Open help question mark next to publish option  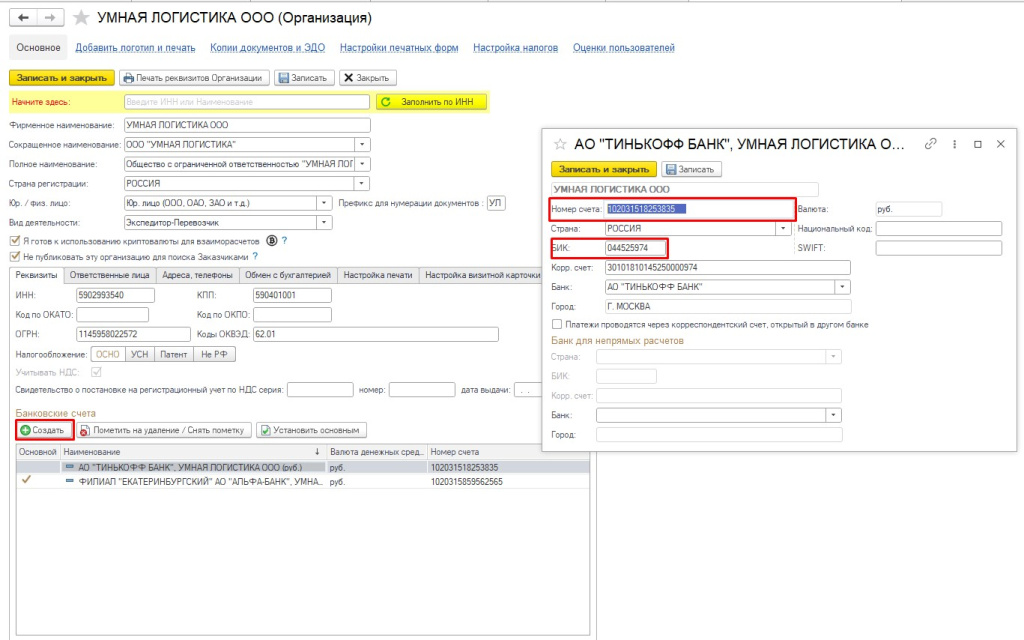[x=255, y=257]
